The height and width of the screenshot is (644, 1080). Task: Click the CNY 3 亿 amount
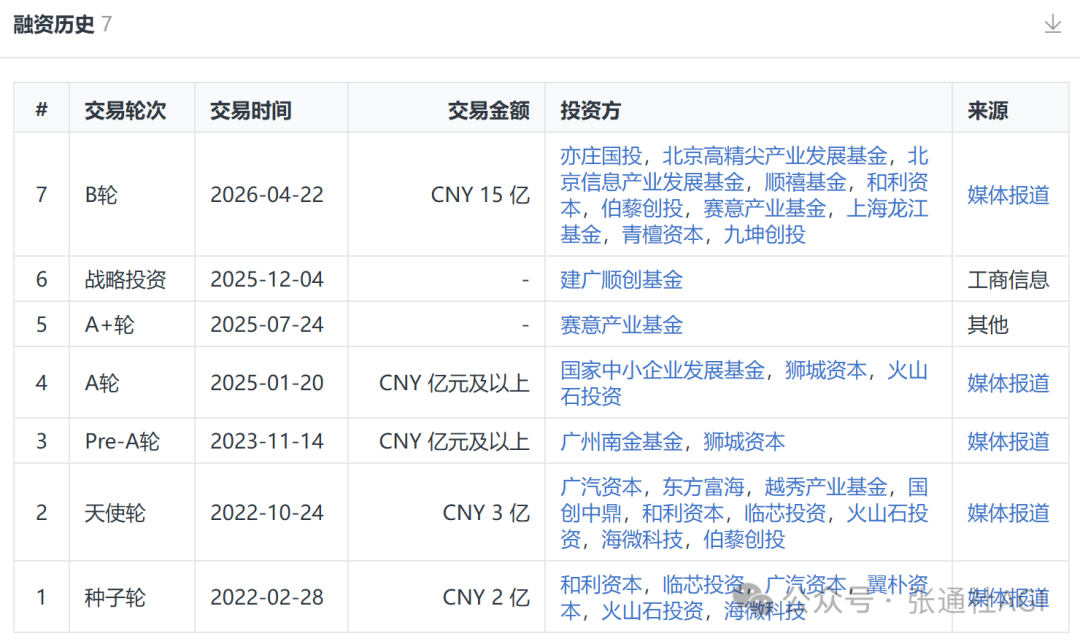coord(486,513)
